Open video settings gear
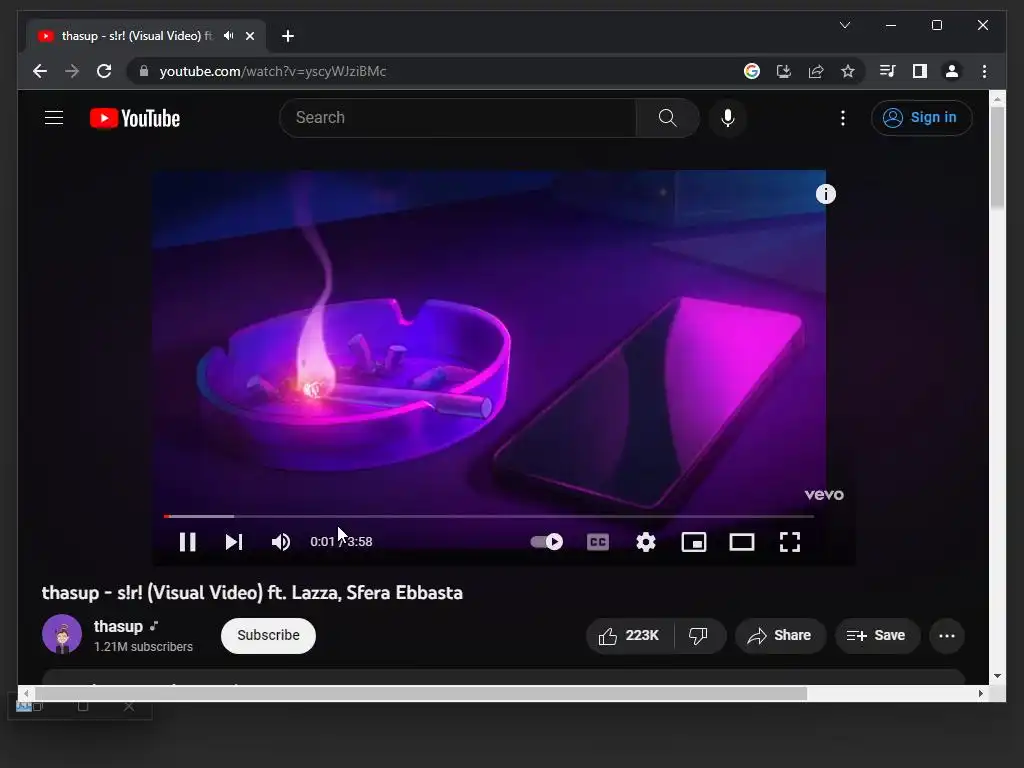1024x768 pixels. click(x=646, y=542)
